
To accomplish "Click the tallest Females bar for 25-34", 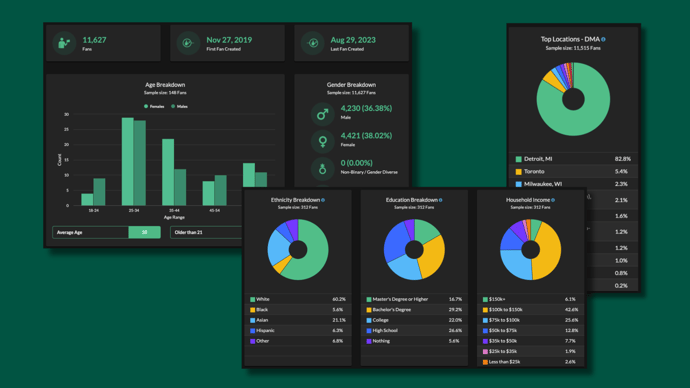I will tap(128, 161).
